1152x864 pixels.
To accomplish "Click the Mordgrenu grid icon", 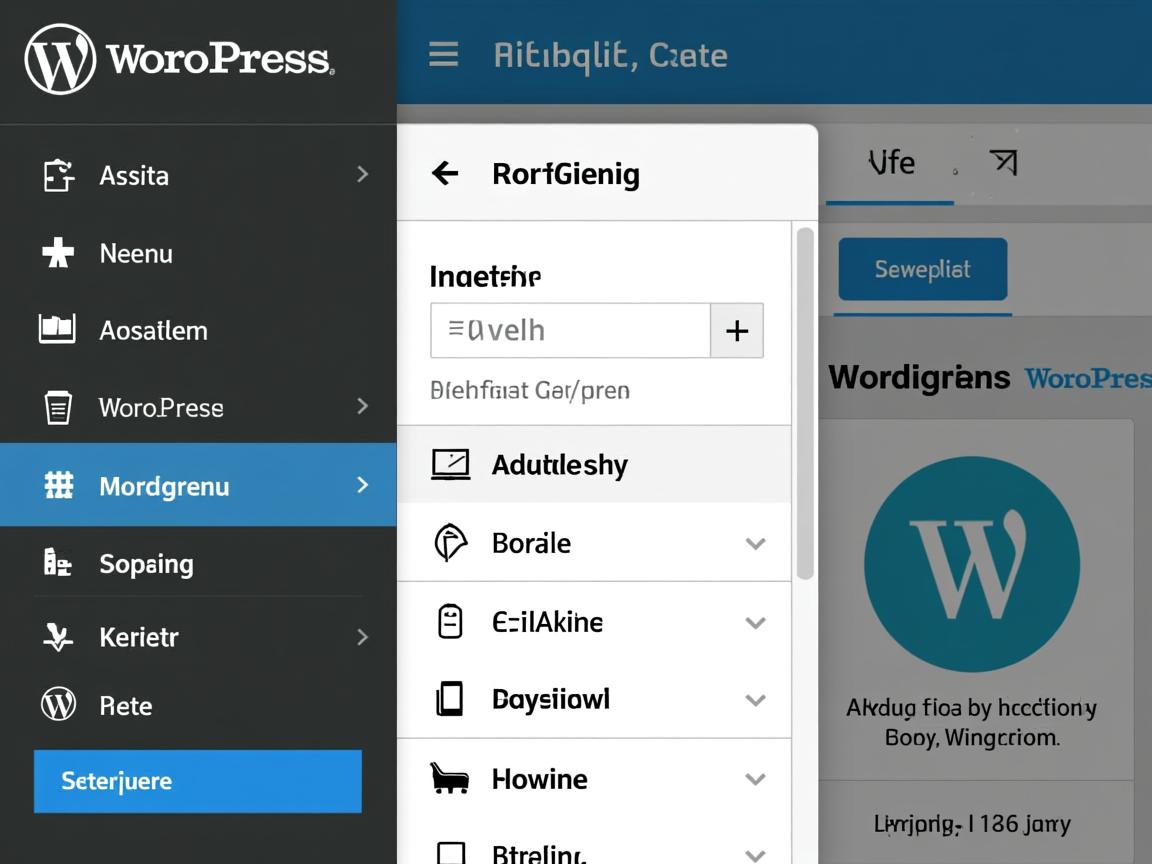I will (x=59, y=486).
